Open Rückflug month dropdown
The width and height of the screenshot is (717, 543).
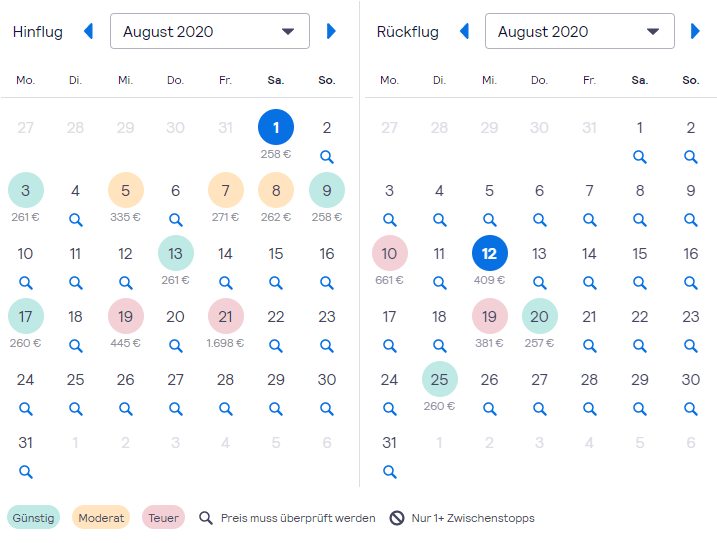click(x=580, y=32)
